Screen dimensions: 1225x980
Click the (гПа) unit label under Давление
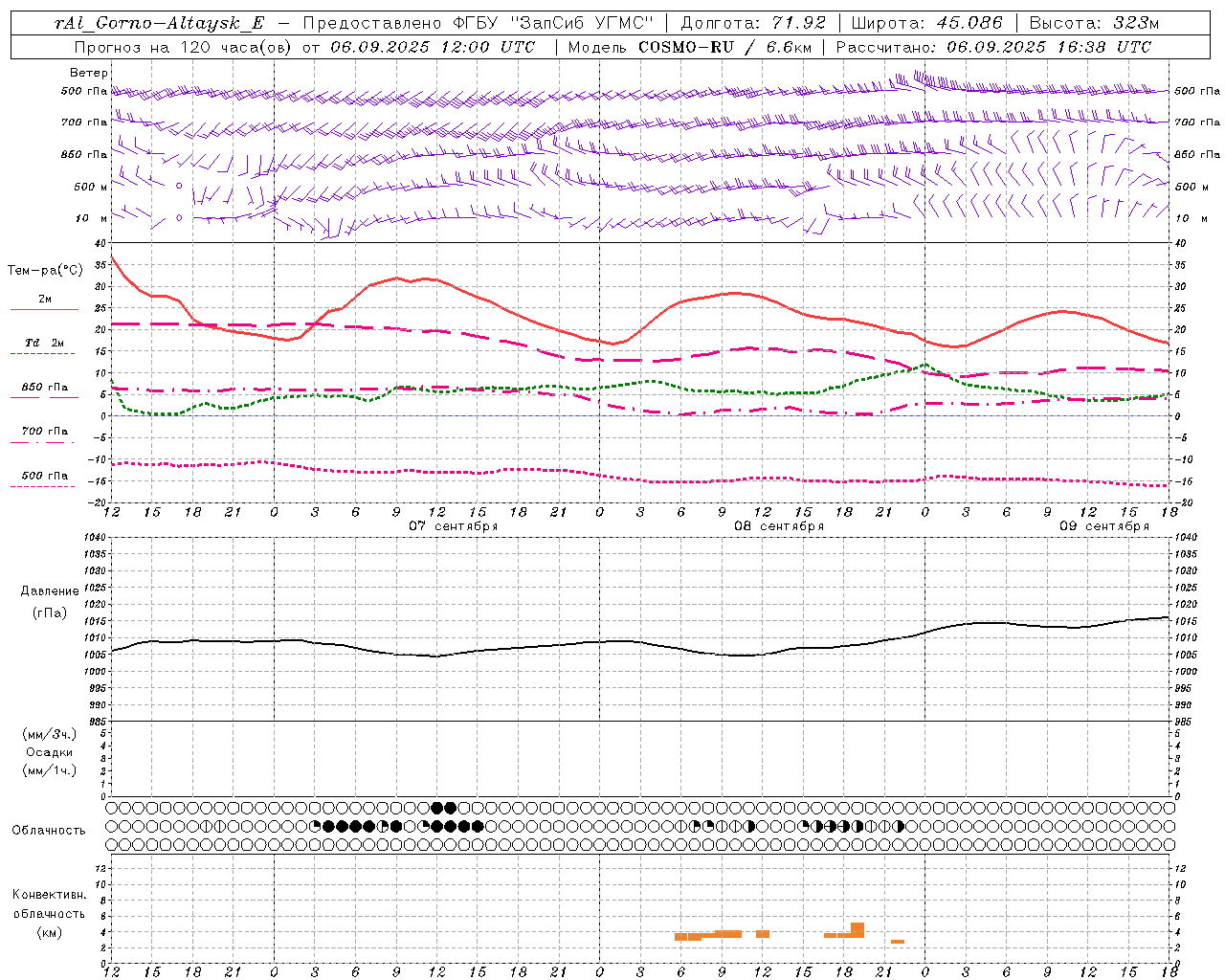click(50, 613)
